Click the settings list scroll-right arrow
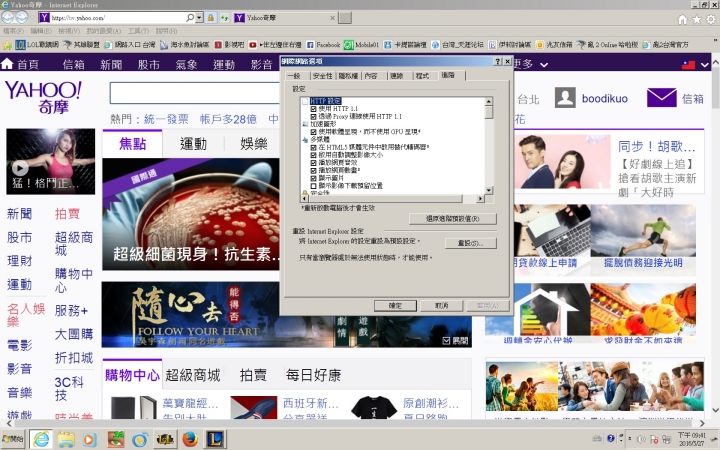Image resolution: width=720 pixels, height=450 pixels. click(x=480, y=199)
